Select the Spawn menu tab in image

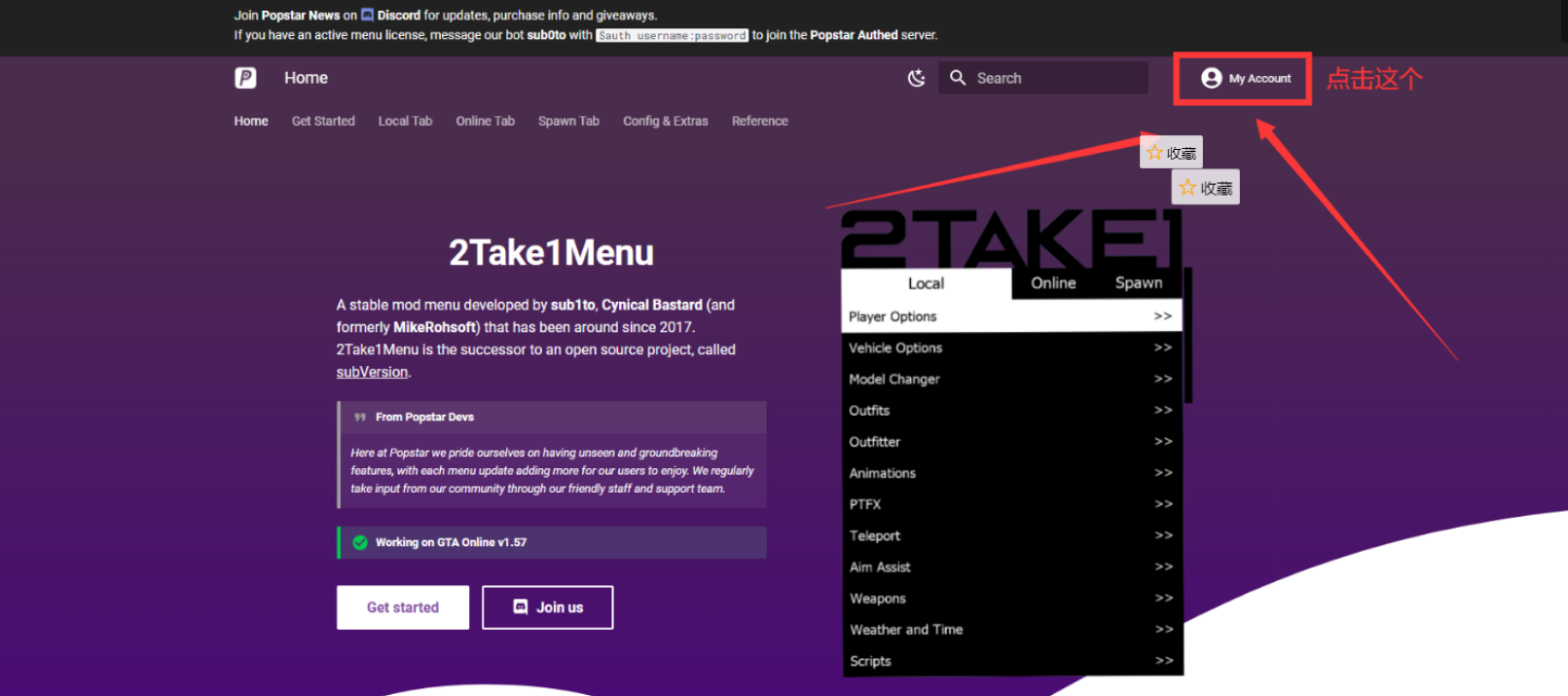coord(1139,283)
